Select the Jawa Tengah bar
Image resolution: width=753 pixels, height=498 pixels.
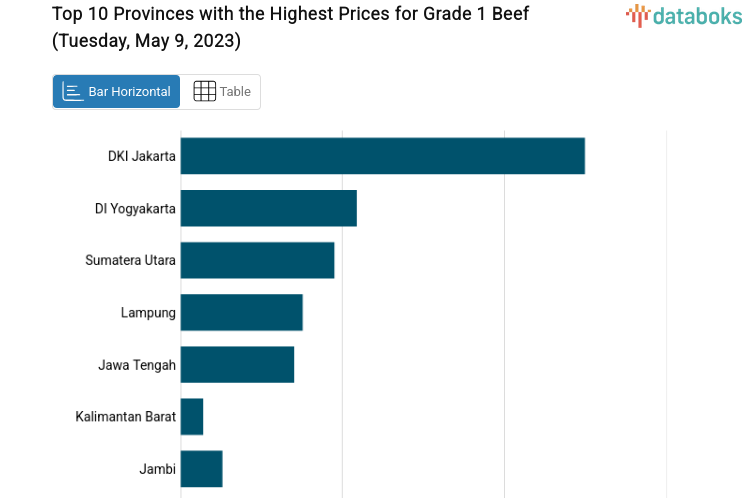237,364
